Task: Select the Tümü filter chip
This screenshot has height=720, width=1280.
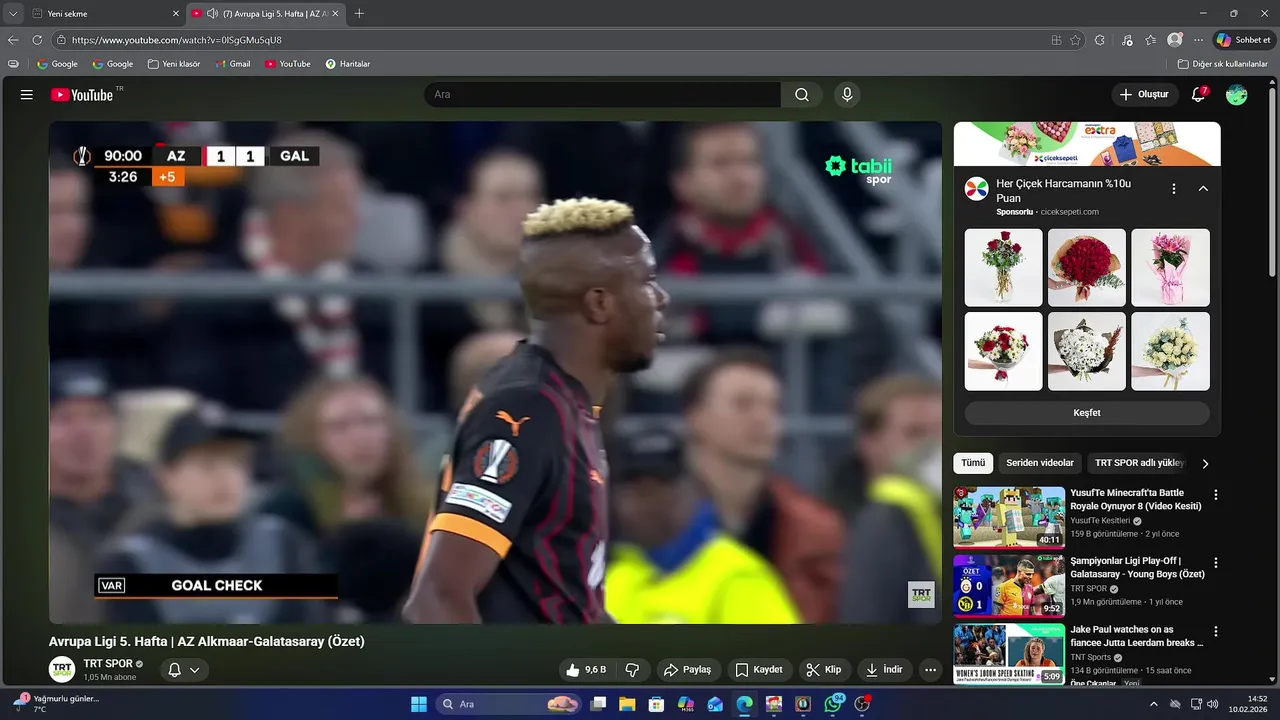Action: (x=973, y=463)
